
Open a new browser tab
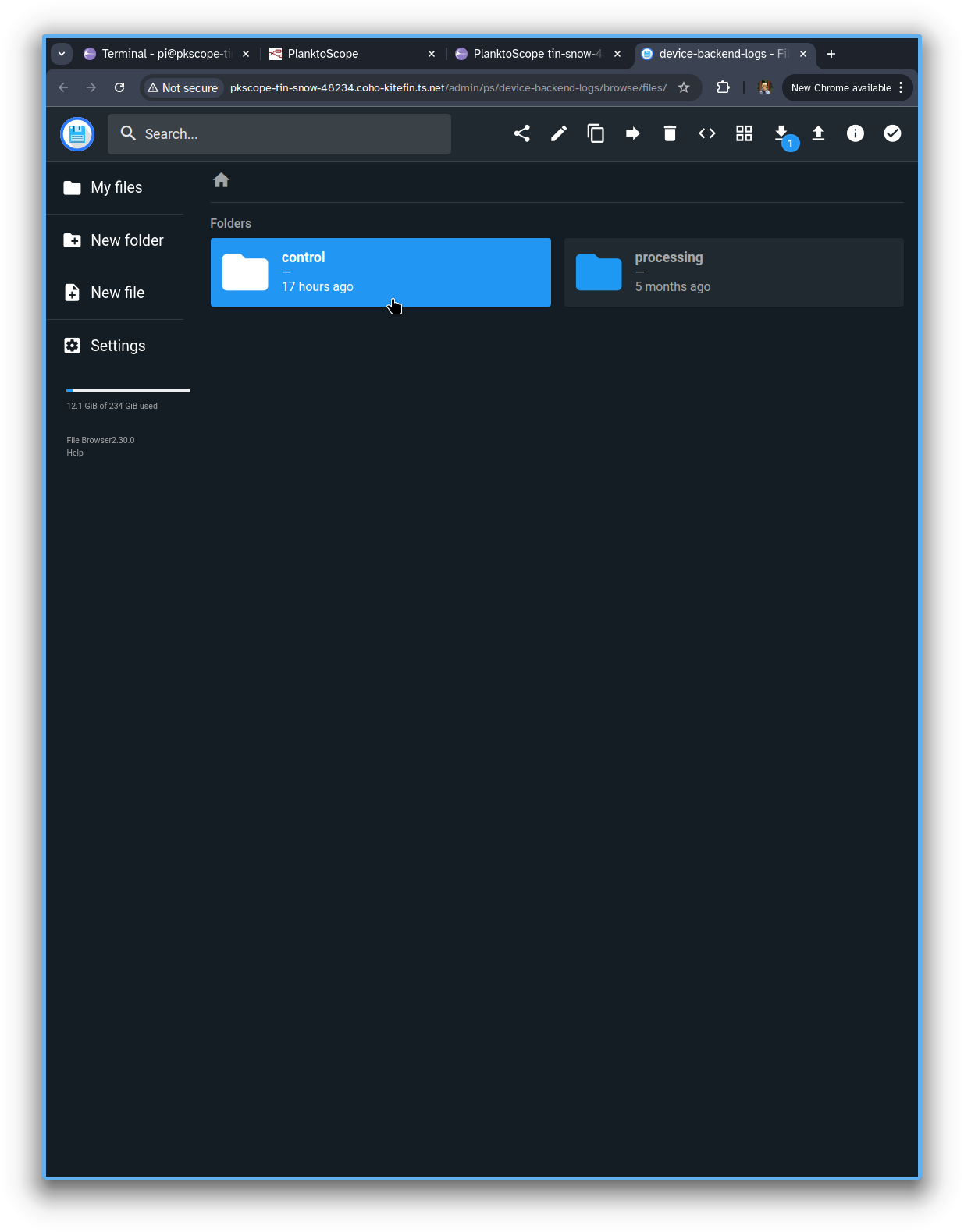[831, 54]
